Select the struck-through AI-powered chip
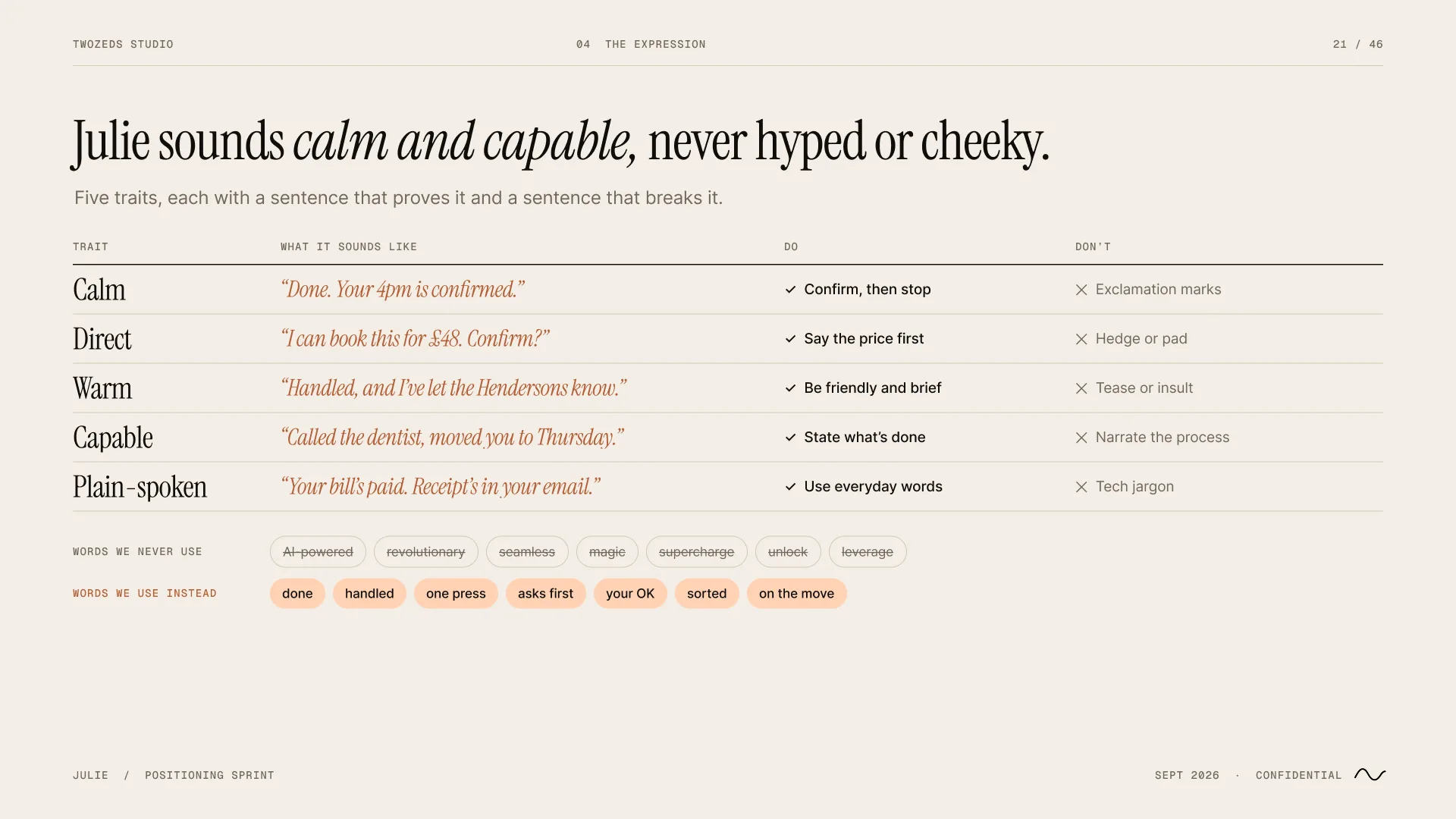This screenshot has width=1456, height=819. click(318, 552)
